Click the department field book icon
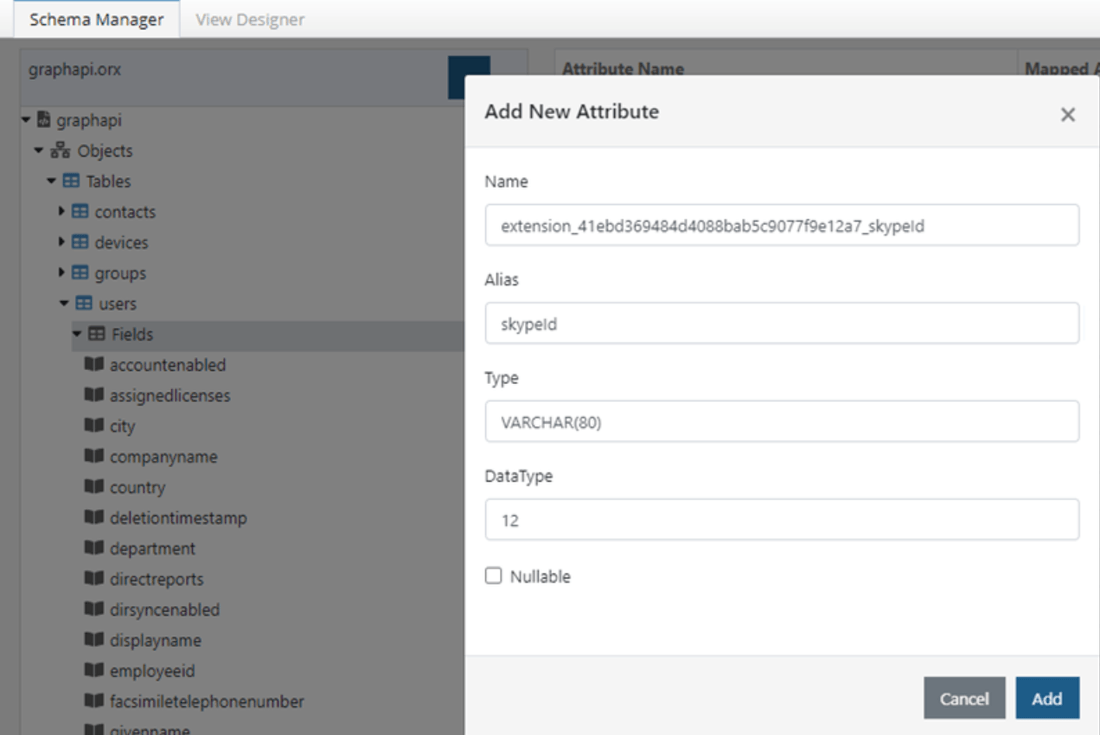 click(x=94, y=548)
